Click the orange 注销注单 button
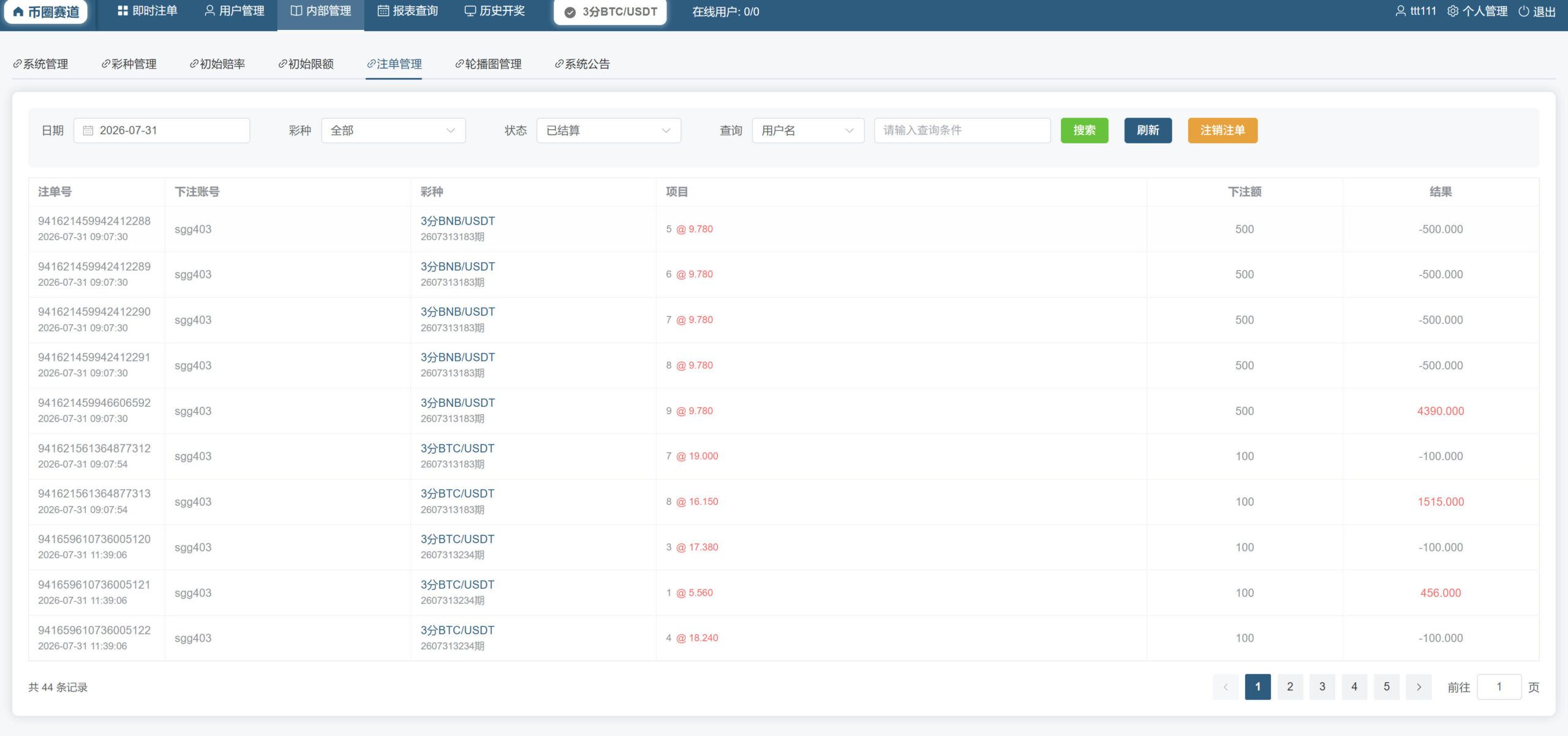The width and height of the screenshot is (1568, 736). [x=1223, y=131]
